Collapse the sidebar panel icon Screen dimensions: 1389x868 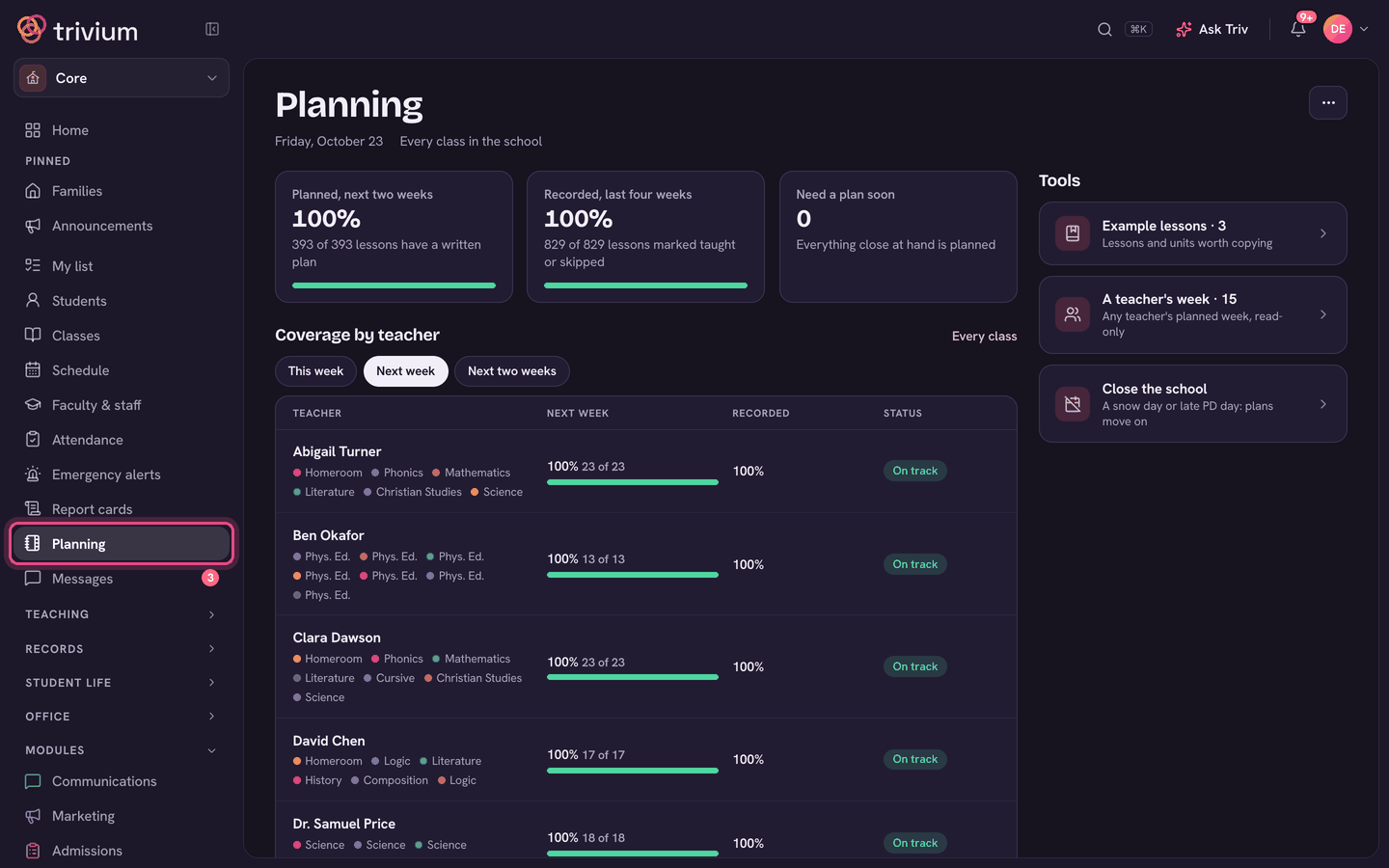click(x=212, y=29)
